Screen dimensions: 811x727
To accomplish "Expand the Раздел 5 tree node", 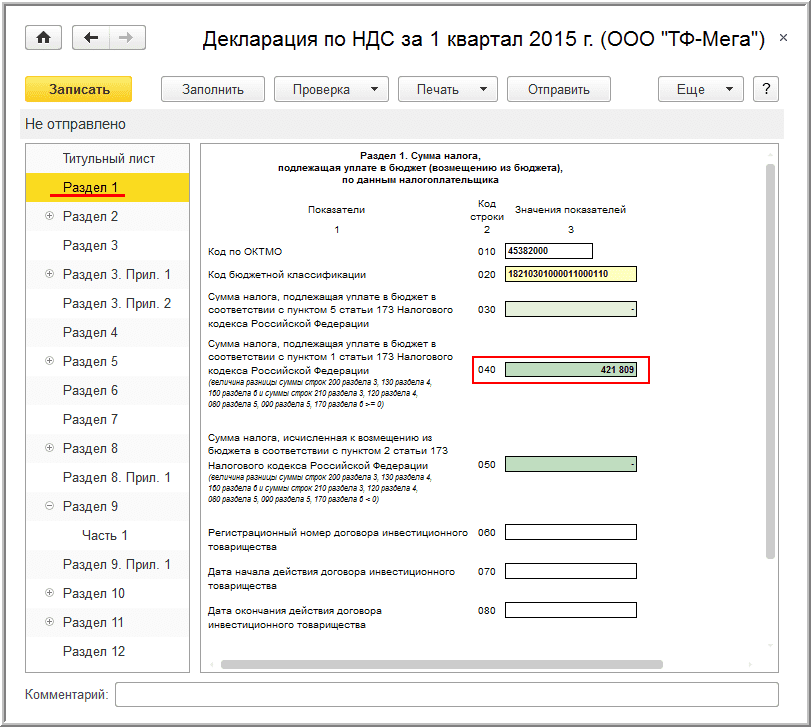I will coord(49,361).
